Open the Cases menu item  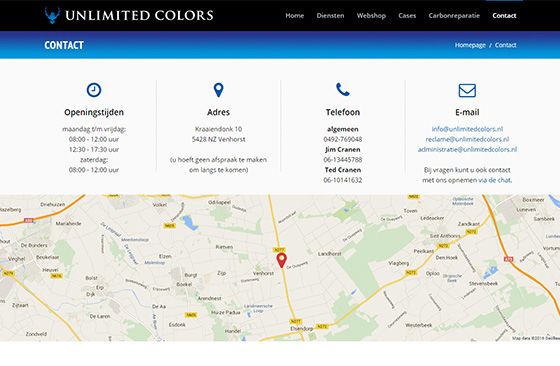tap(407, 16)
